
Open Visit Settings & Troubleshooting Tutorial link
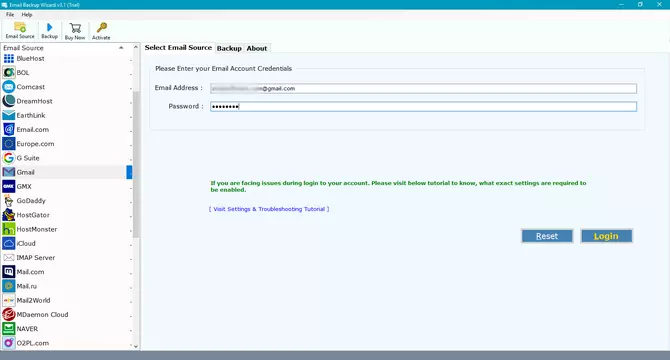(269, 209)
